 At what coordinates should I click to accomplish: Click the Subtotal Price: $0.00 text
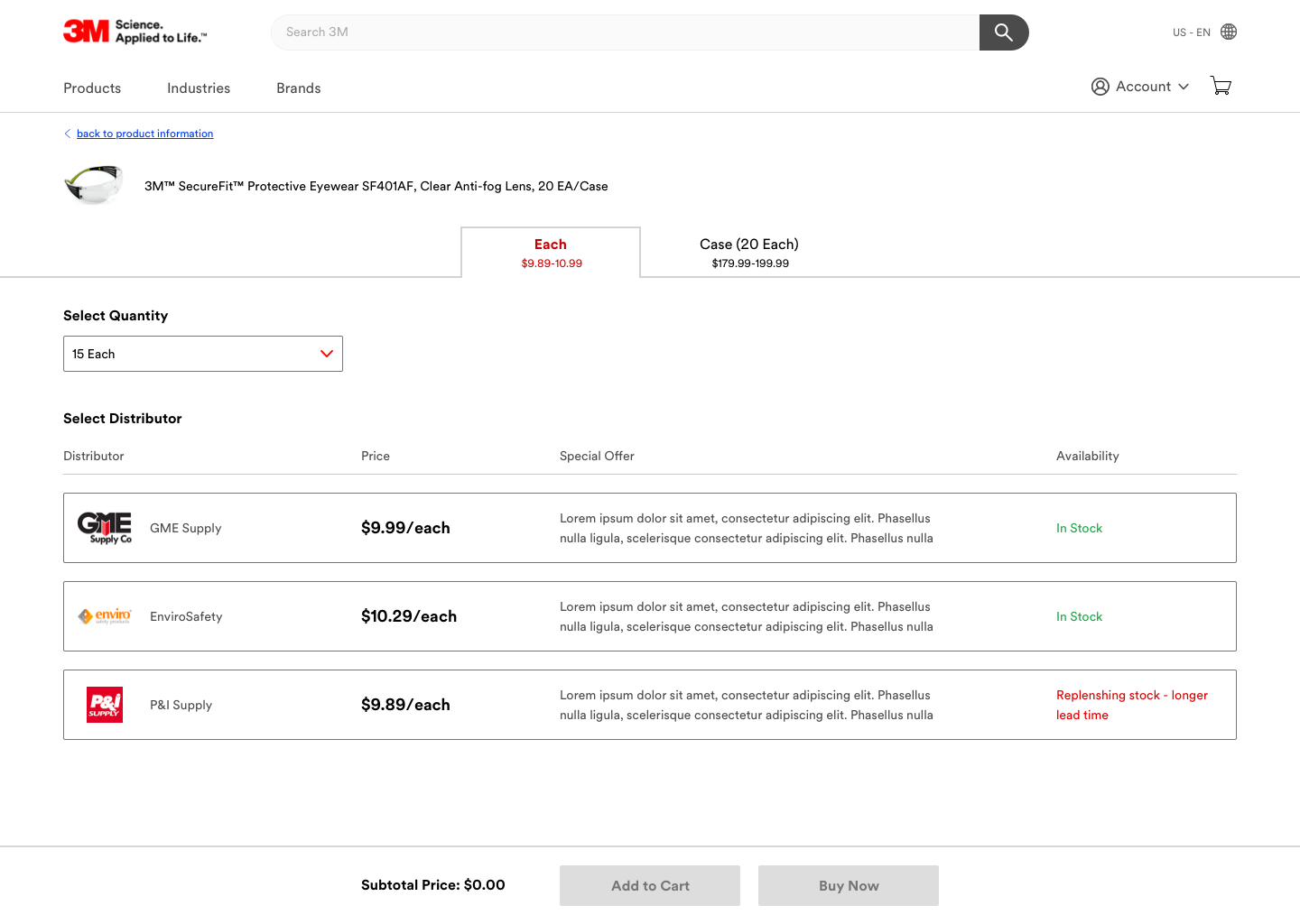[433, 885]
